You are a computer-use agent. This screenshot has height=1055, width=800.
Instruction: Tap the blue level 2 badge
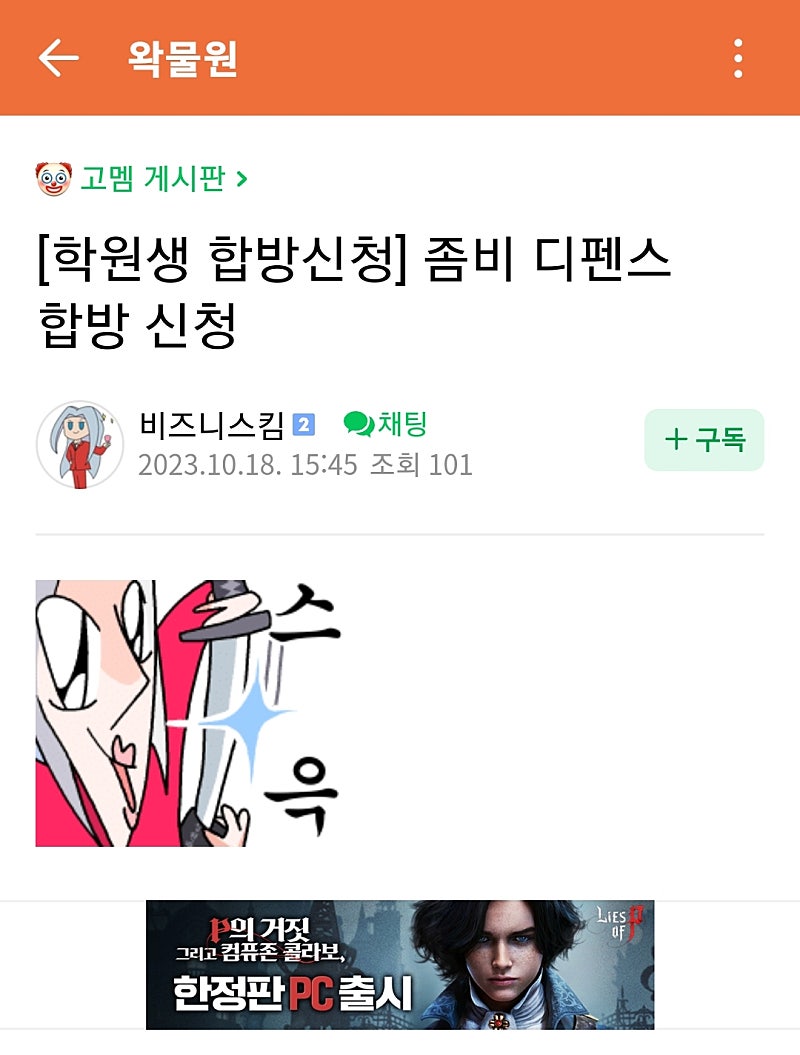(303, 425)
